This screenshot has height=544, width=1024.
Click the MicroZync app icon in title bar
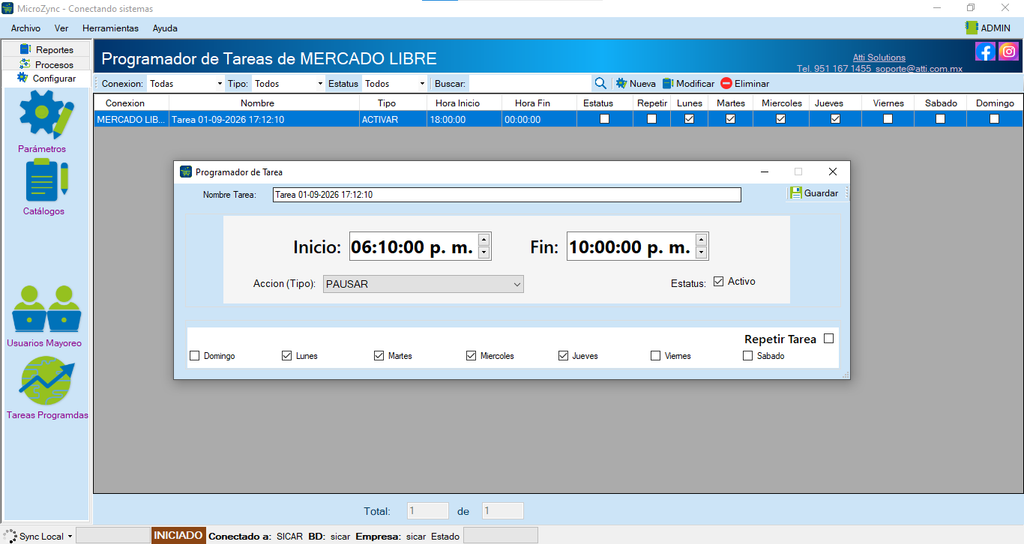(x=7, y=8)
